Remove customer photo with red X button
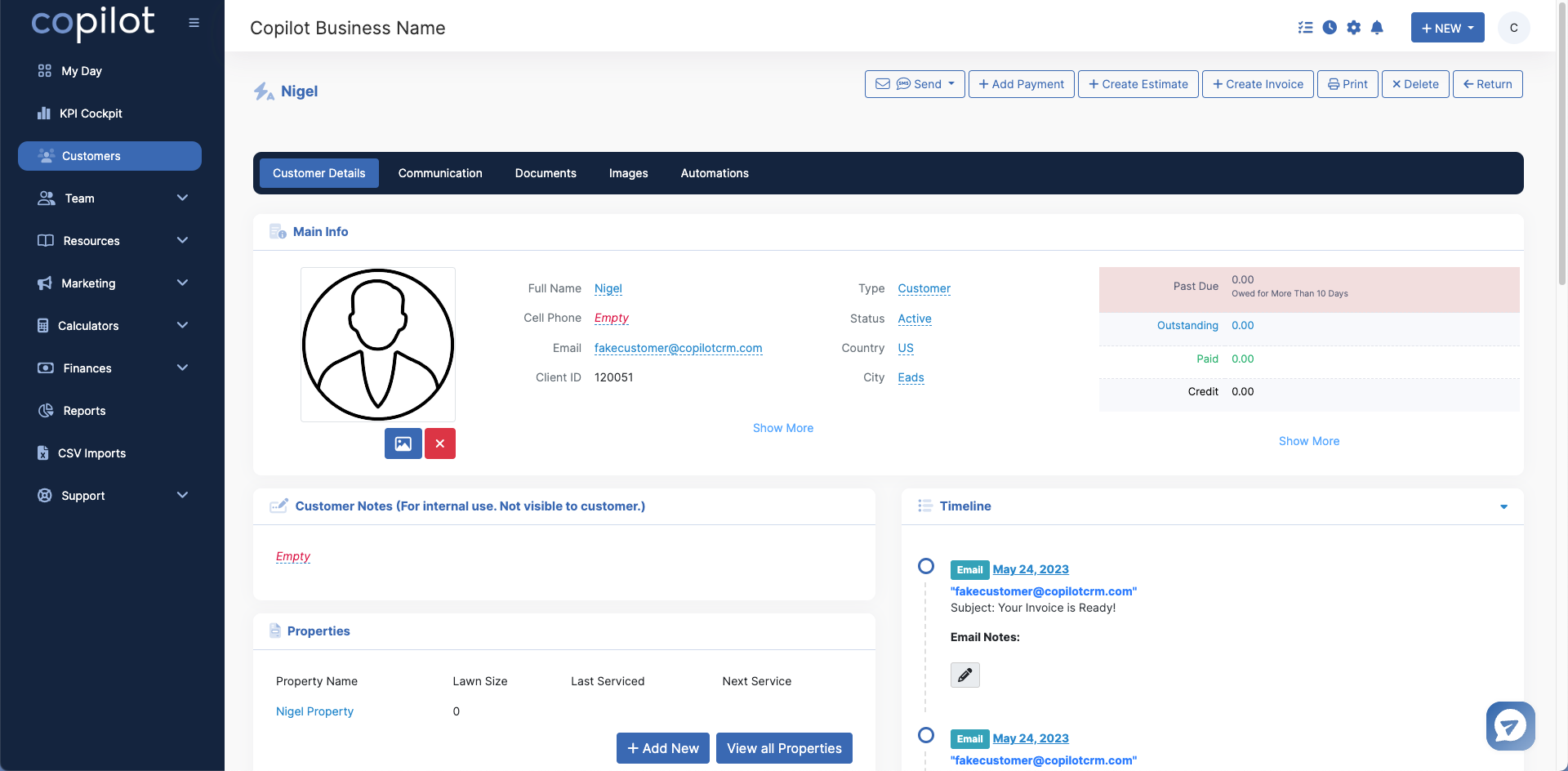 440,443
